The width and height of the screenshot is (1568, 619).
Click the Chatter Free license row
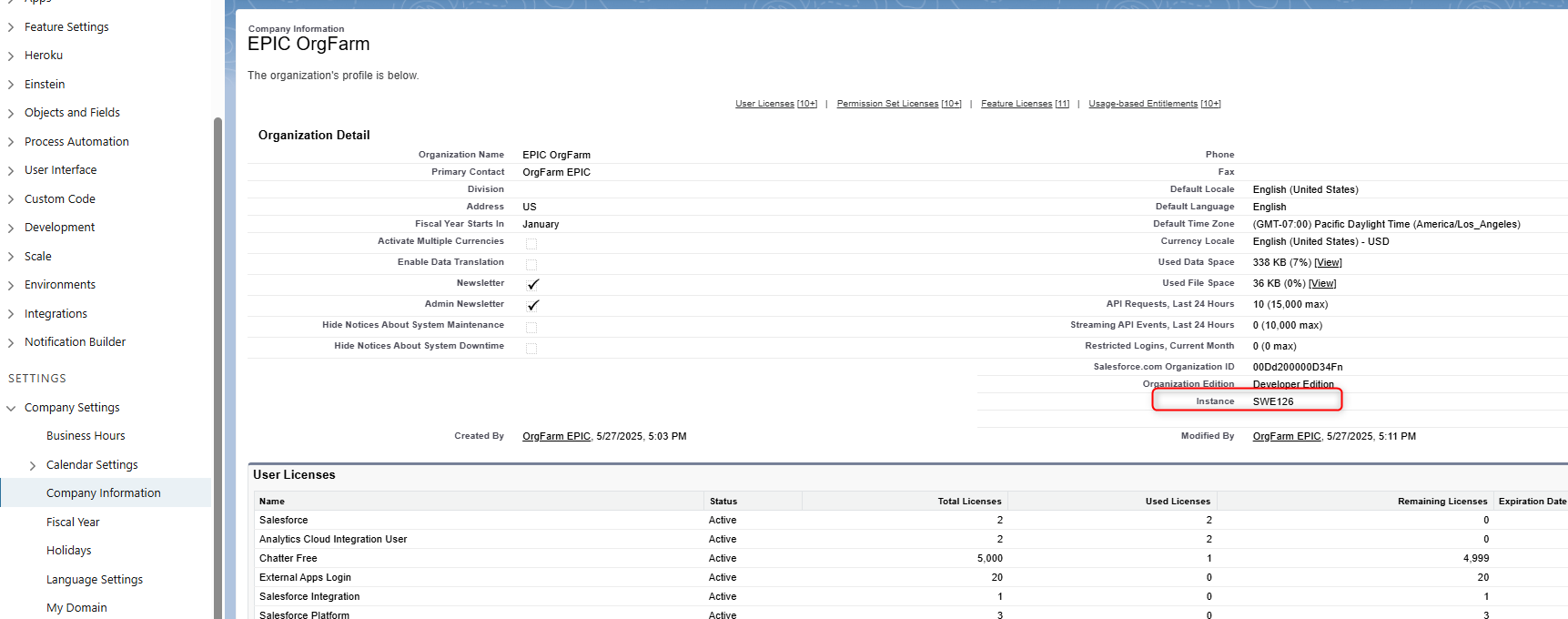click(x=910, y=559)
